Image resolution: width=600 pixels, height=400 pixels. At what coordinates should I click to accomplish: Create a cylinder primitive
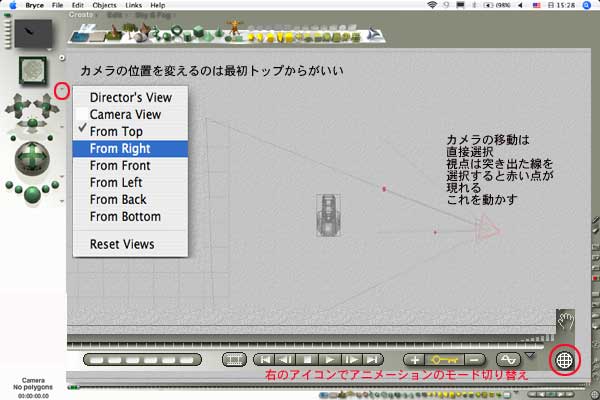[187, 37]
